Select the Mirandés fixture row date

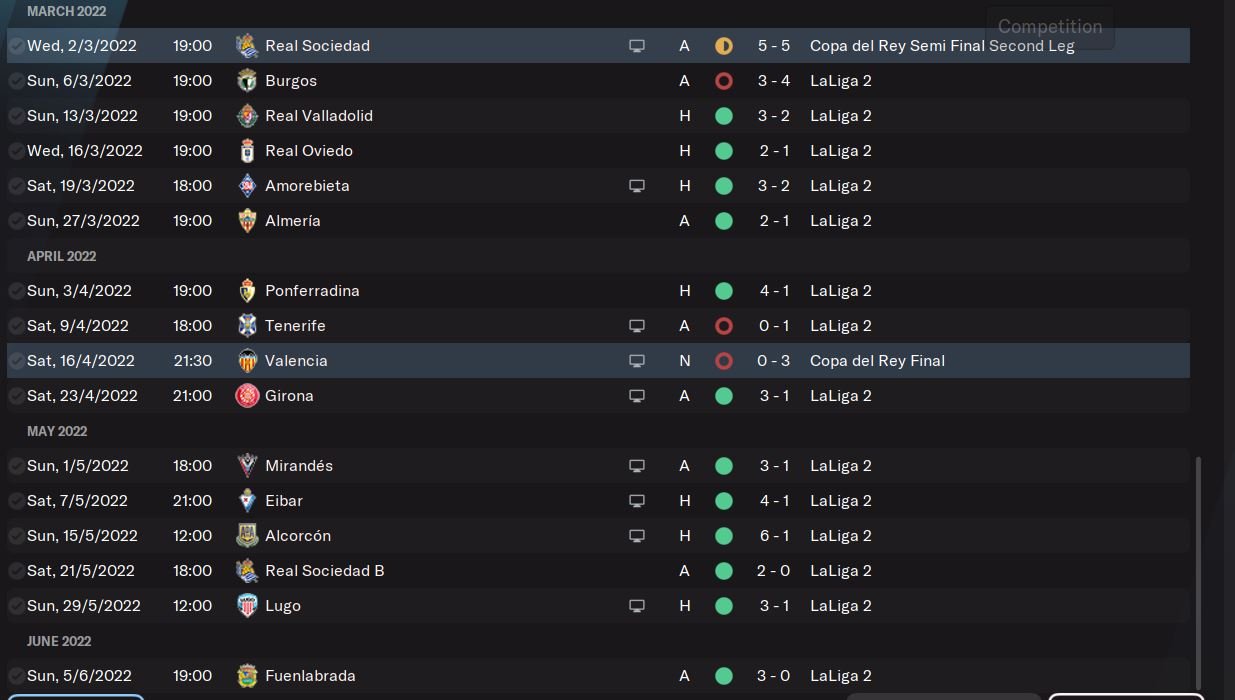click(78, 466)
